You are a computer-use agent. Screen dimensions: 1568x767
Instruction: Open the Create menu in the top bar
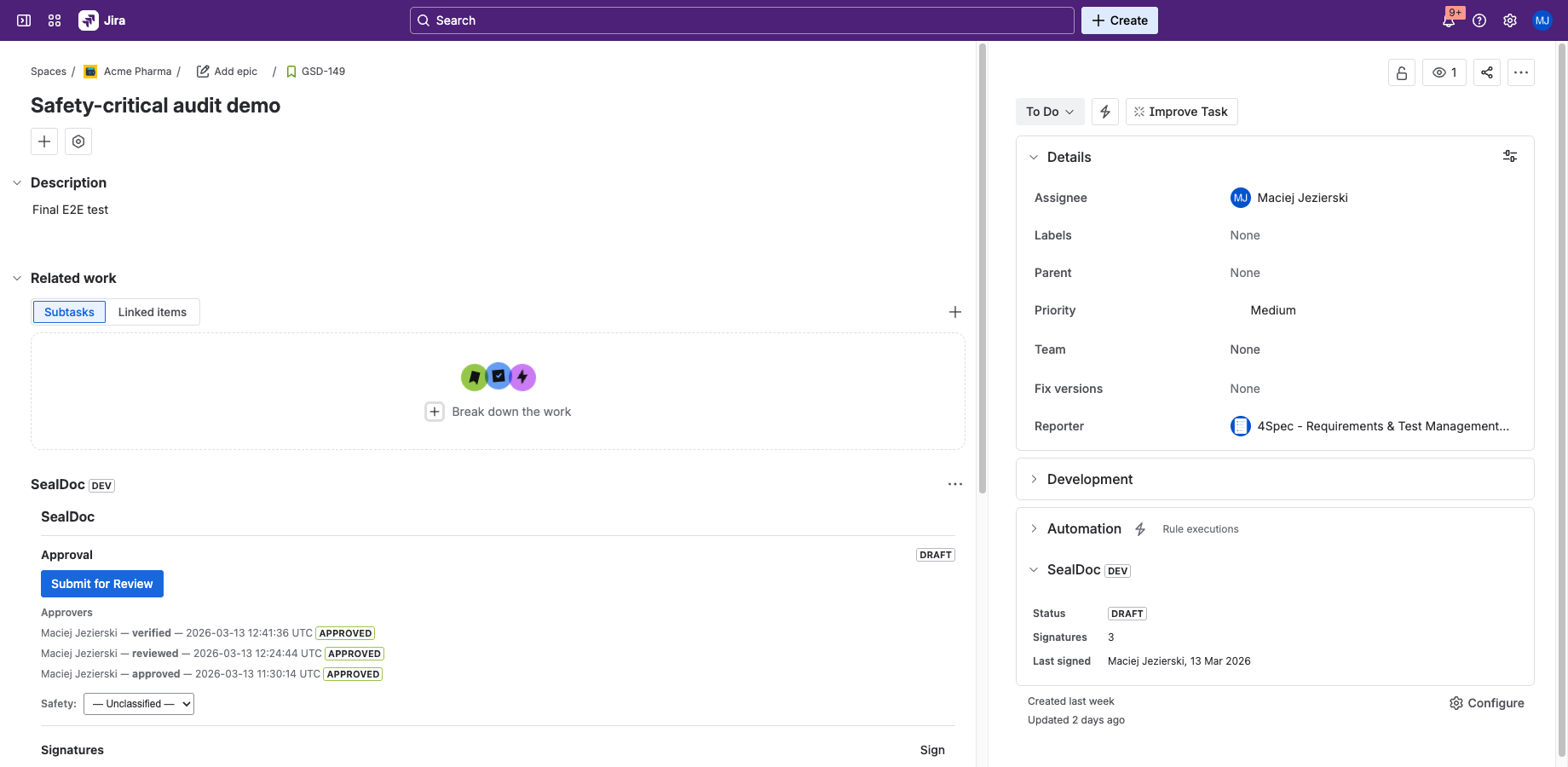(x=1119, y=20)
